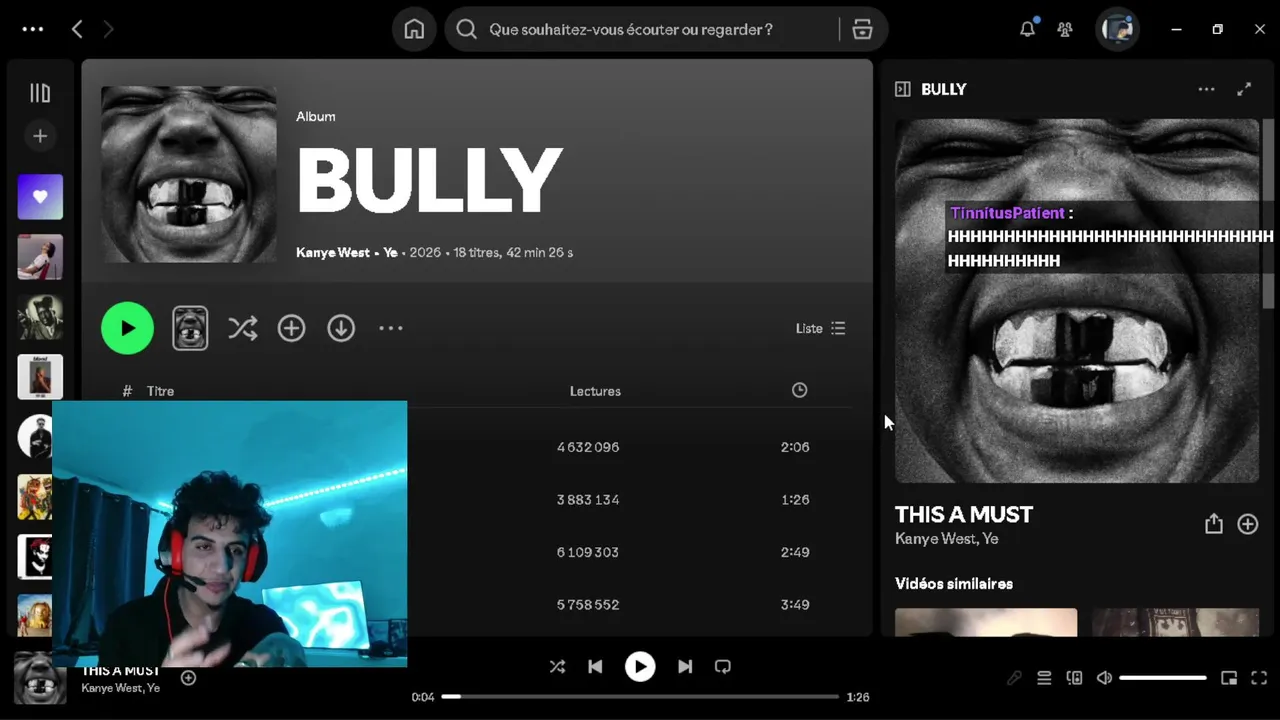Open the play queue
Screen dimensions: 1280x720
pos(1044,678)
